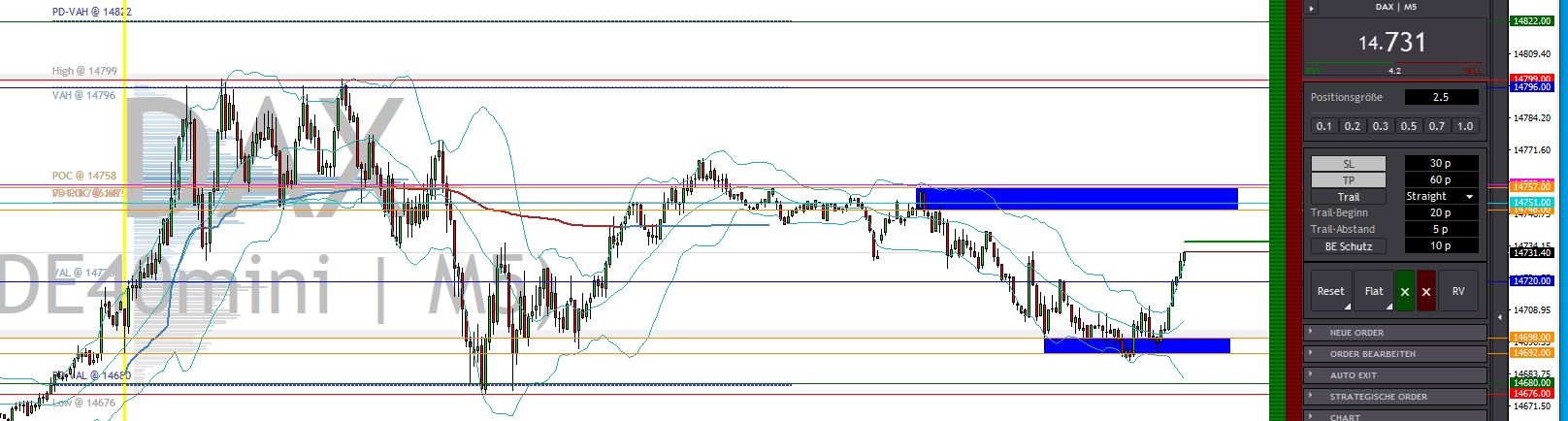Click the orange 14757.00 price axis marker
Screen dimensions: 1568x421
(x=1533, y=186)
